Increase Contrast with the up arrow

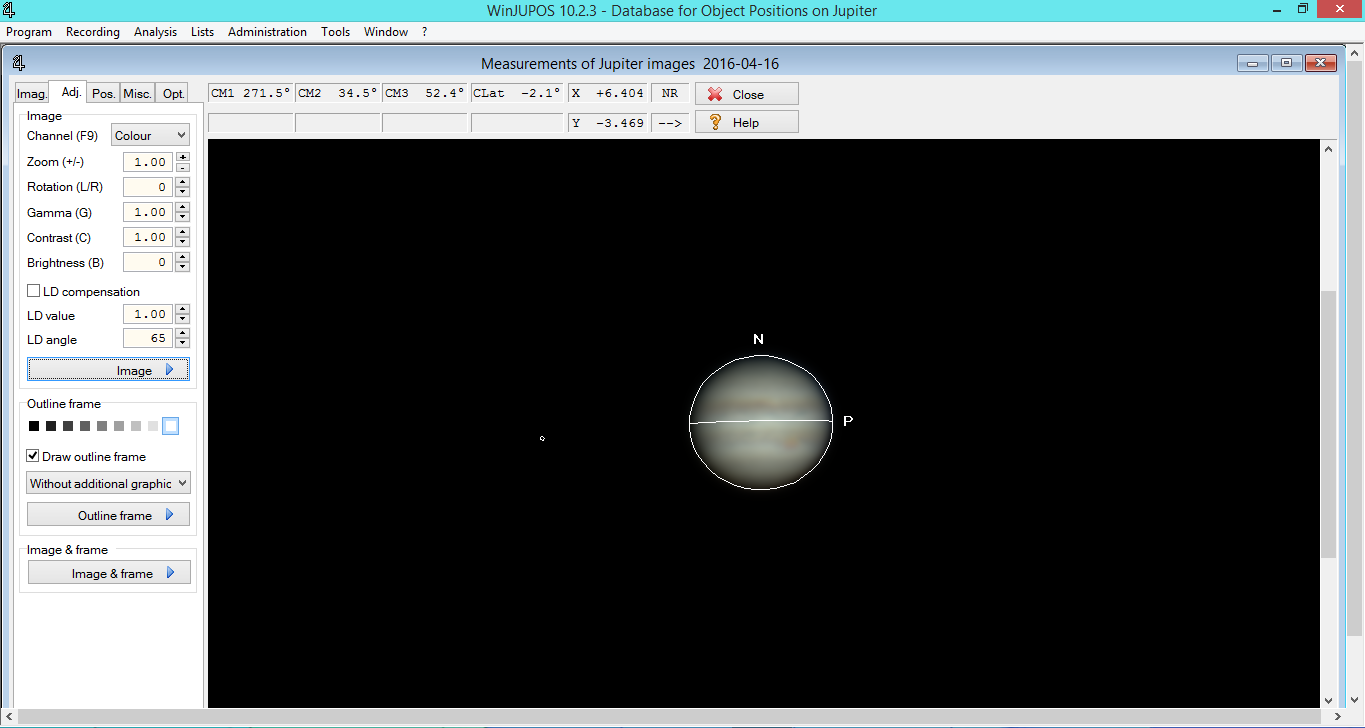coord(182,232)
